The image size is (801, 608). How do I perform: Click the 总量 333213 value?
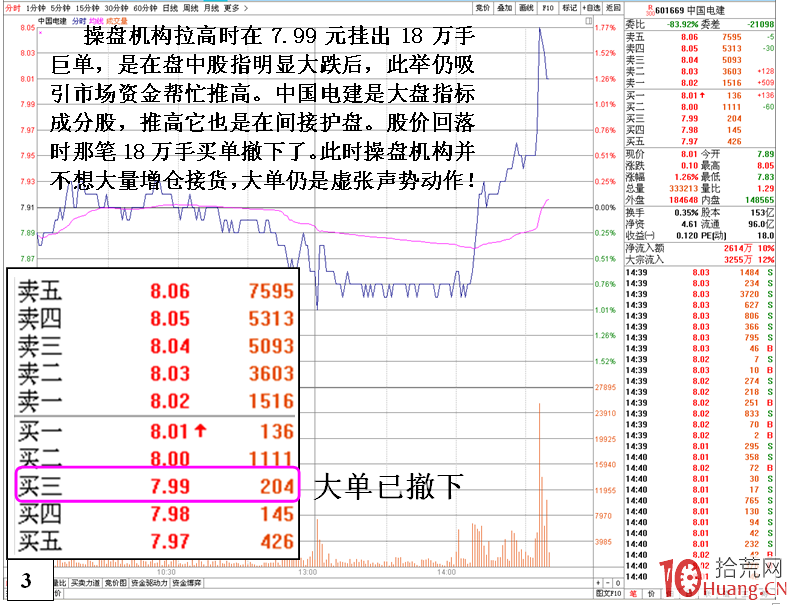coord(684,189)
